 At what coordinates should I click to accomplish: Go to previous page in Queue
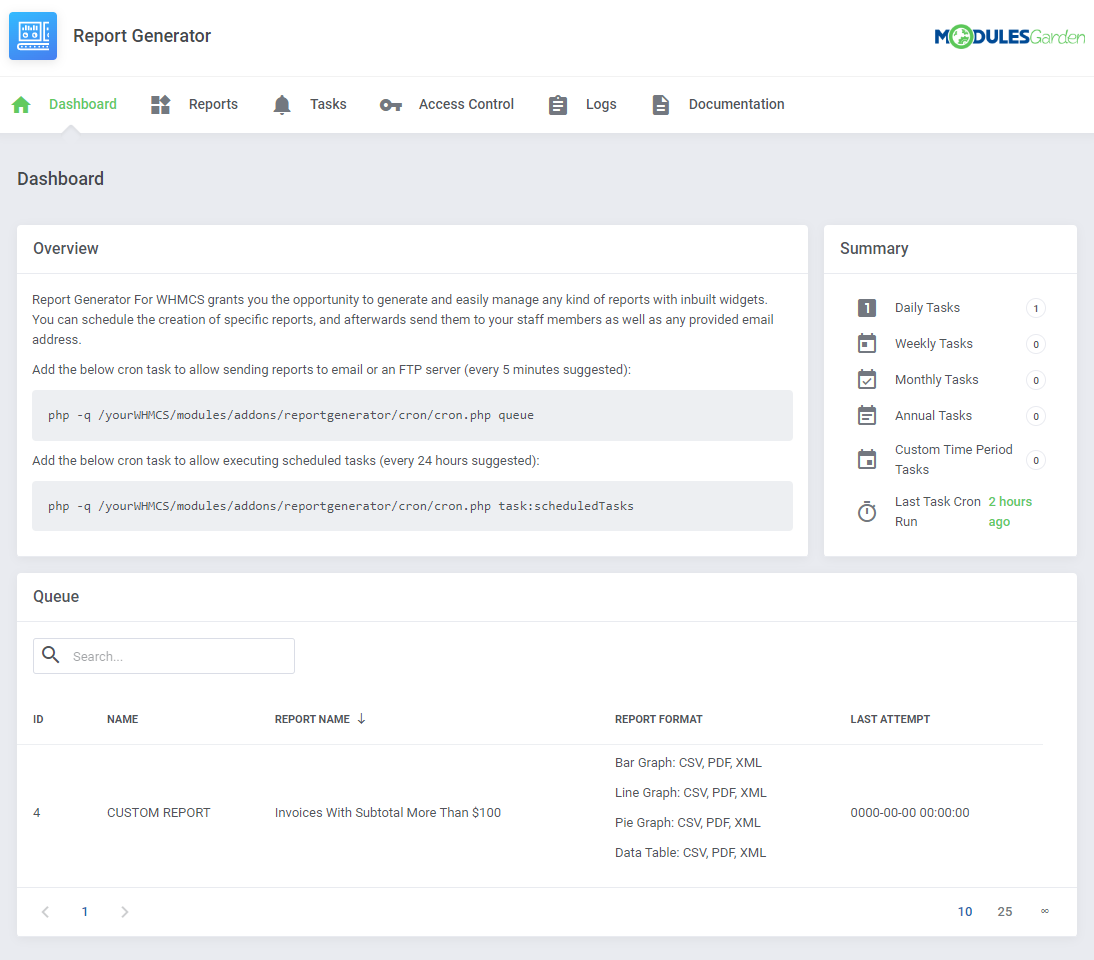point(45,912)
